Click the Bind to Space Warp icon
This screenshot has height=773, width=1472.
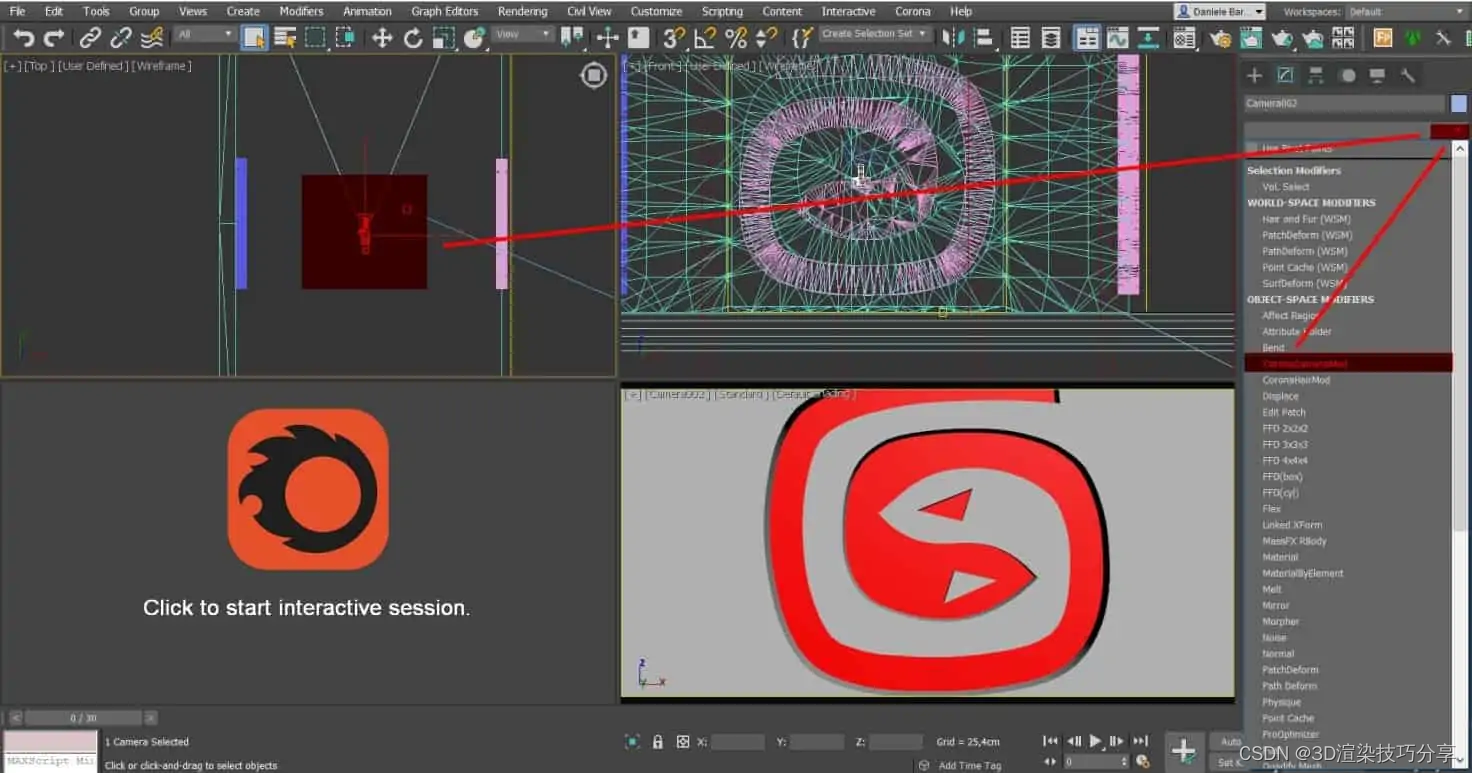[152, 38]
